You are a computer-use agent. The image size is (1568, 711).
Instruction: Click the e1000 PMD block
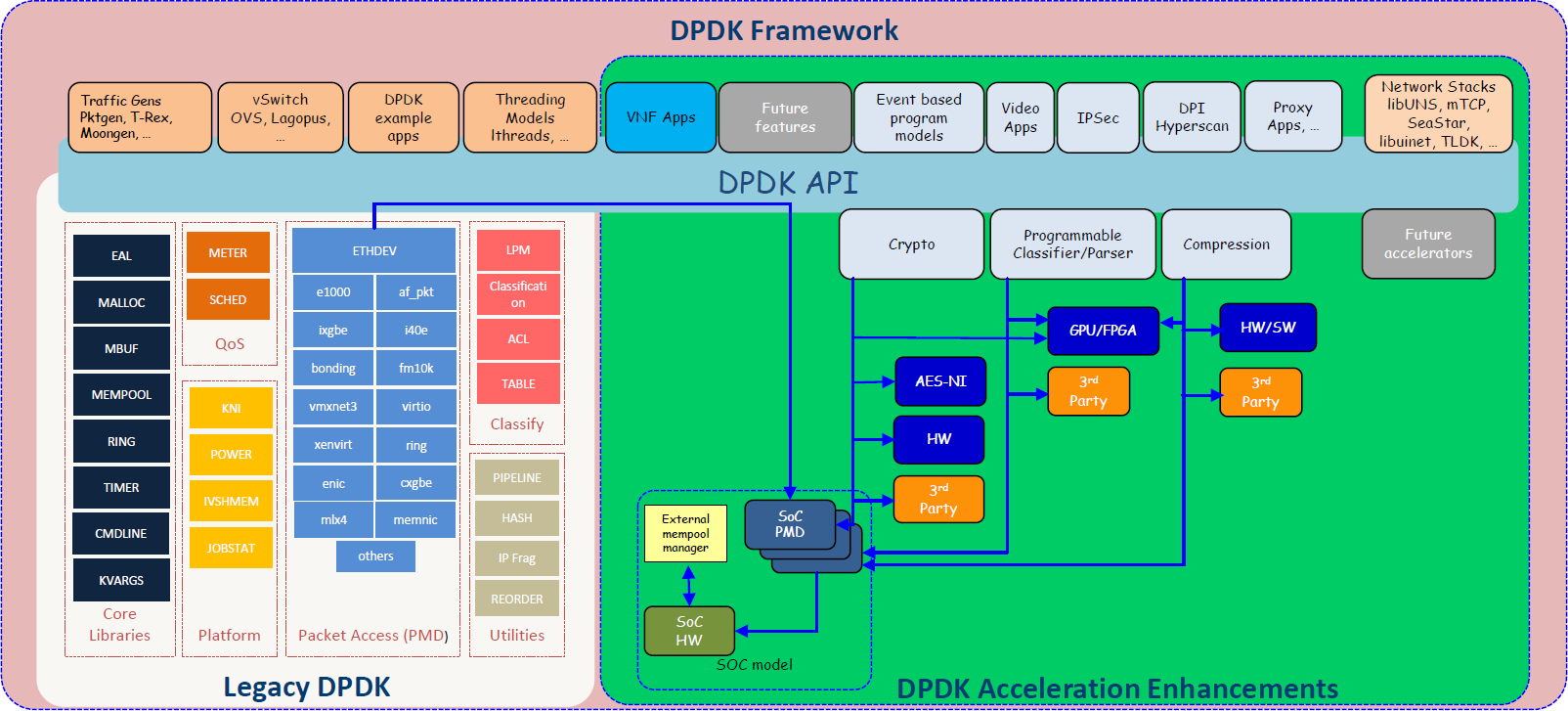[333, 292]
